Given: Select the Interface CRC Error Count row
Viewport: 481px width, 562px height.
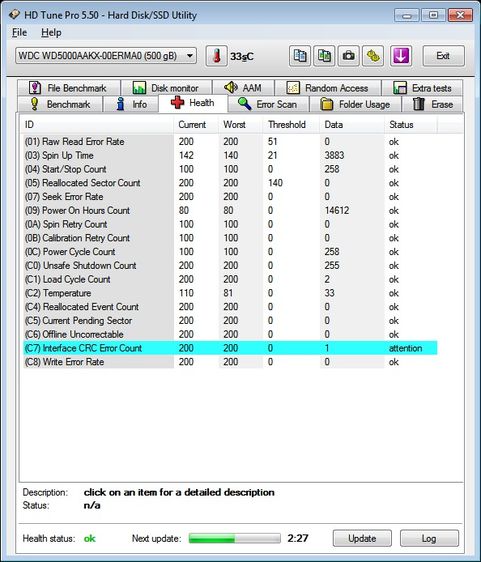Looking at the screenshot, I should point(230,348).
